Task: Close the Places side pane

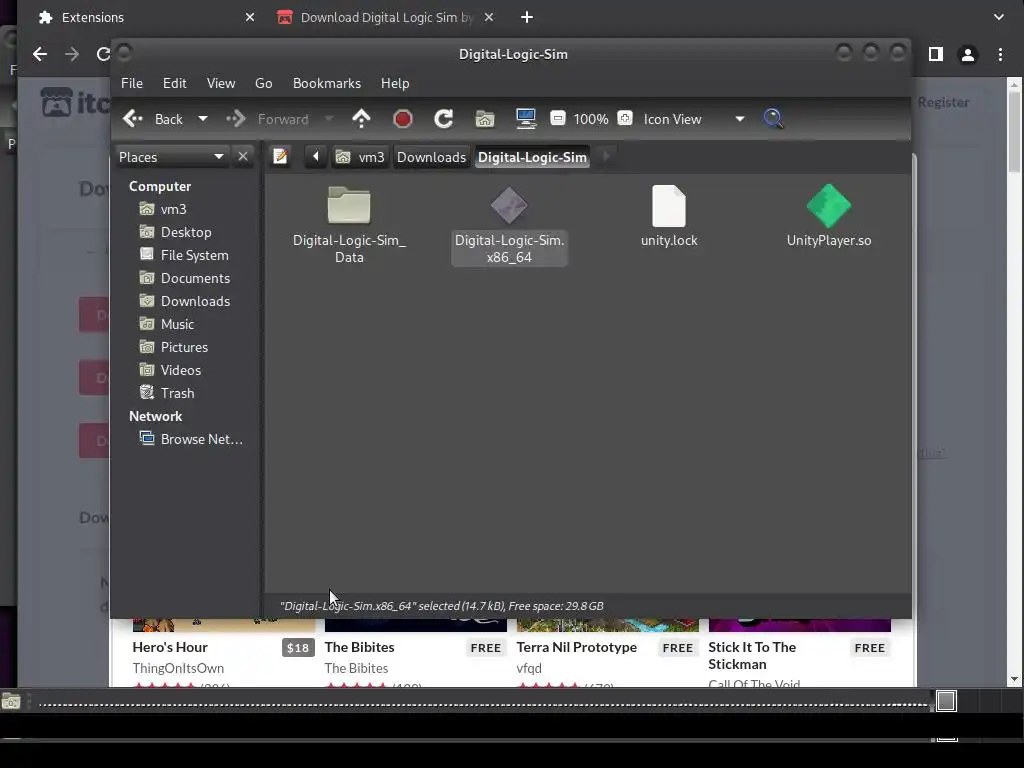Action: coord(243,157)
